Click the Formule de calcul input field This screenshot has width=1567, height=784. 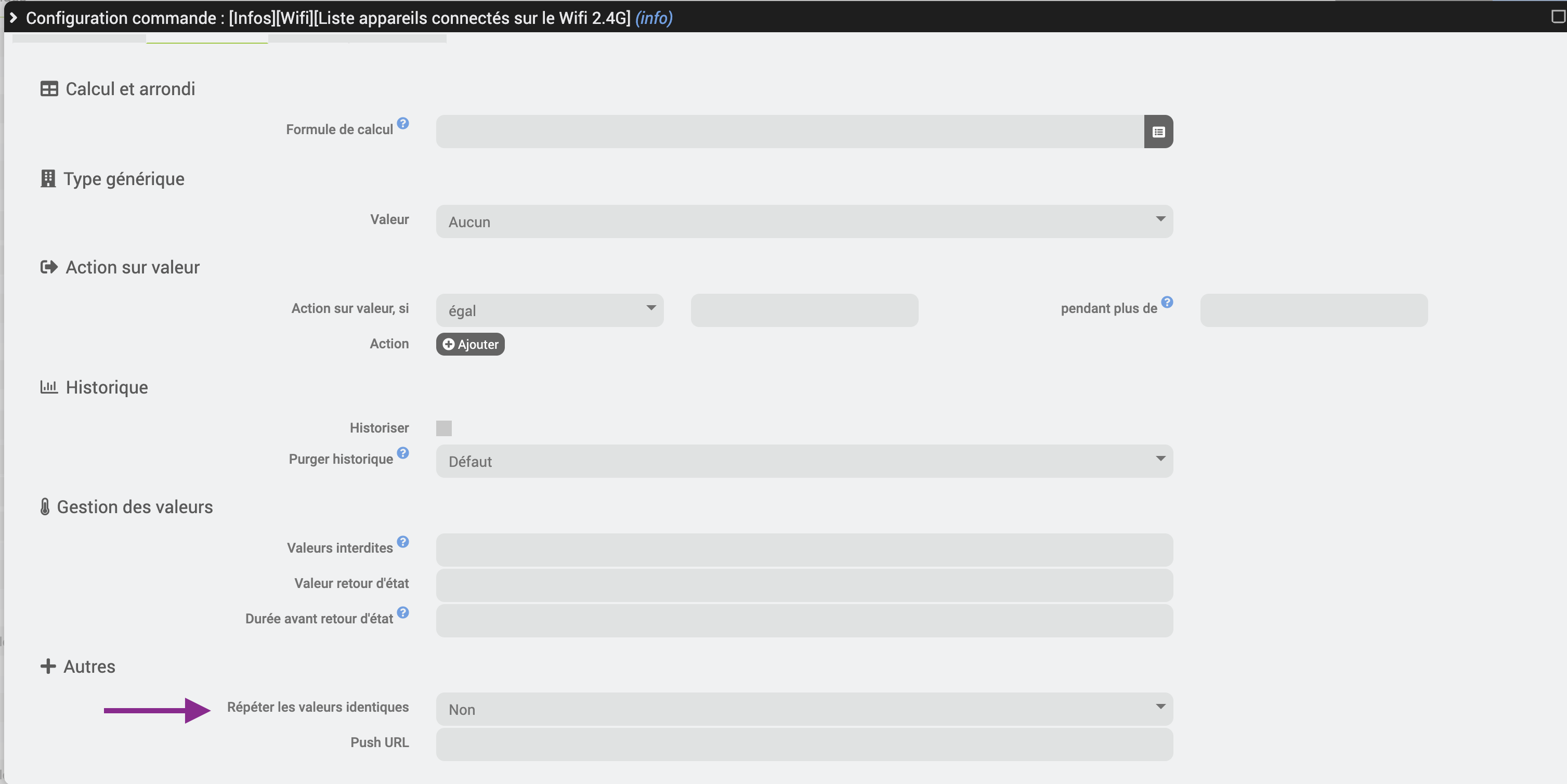point(789,132)
